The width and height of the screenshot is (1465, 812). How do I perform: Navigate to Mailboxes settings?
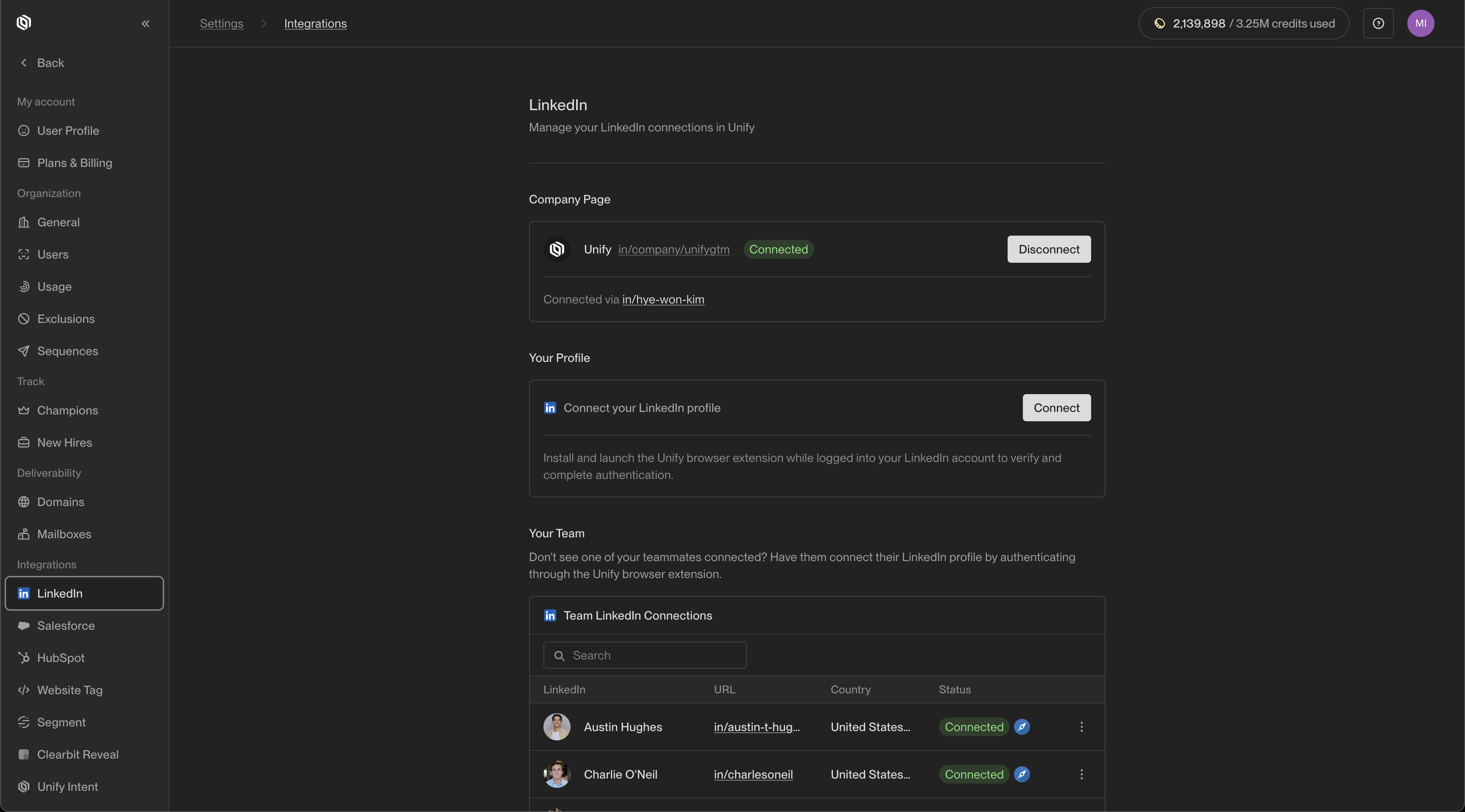[64, 534]
